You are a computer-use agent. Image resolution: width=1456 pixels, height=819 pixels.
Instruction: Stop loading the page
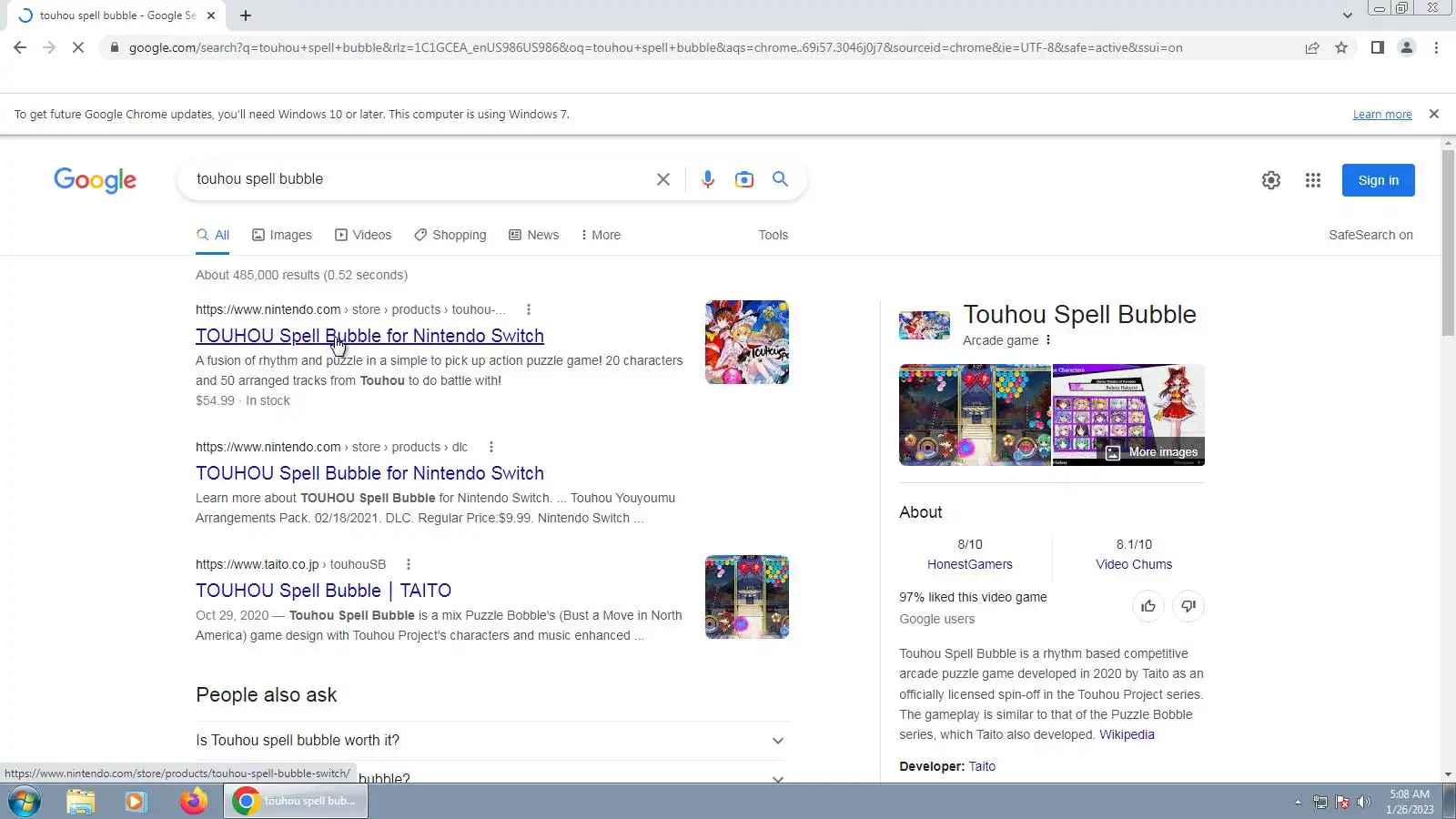point(78,47)
